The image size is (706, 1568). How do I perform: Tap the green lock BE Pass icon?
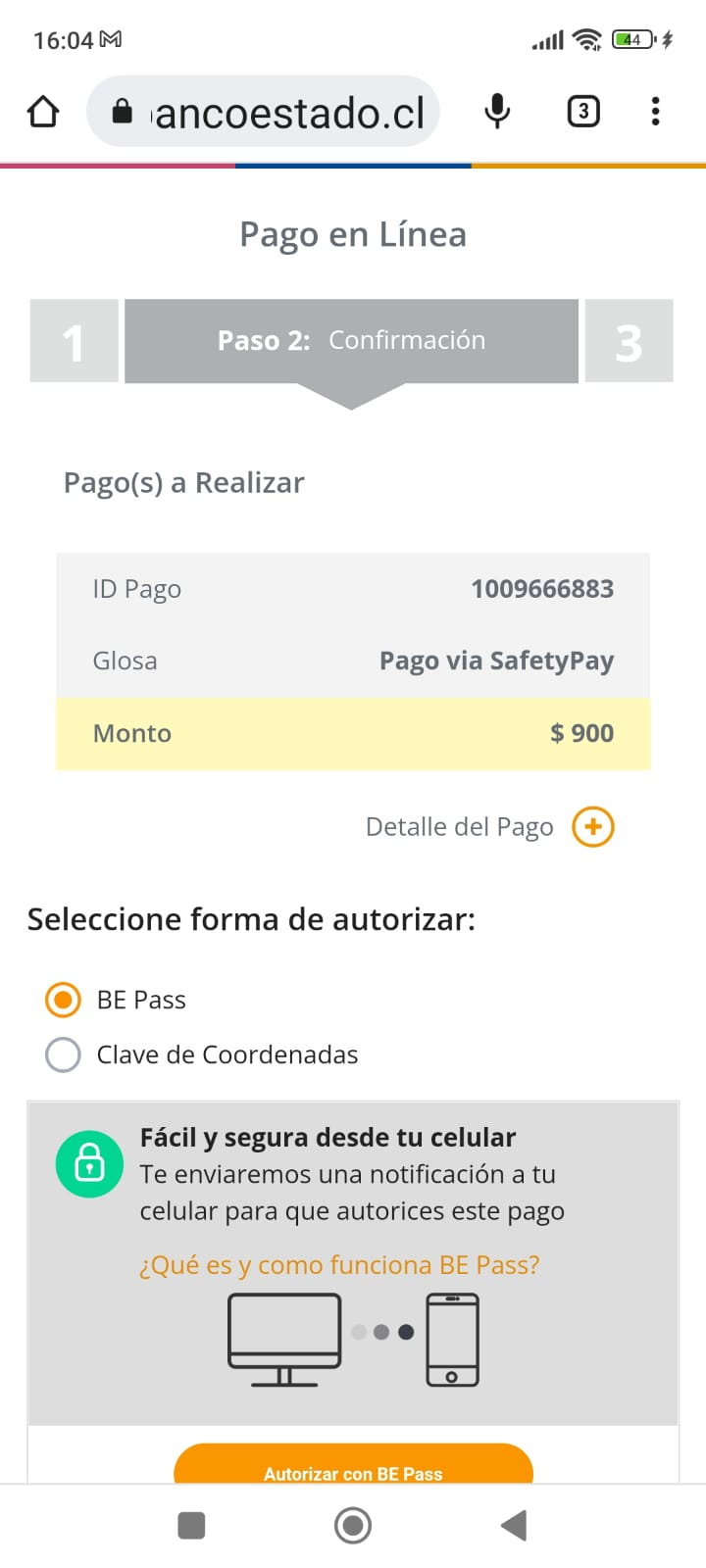click(x=89, y=1164)
